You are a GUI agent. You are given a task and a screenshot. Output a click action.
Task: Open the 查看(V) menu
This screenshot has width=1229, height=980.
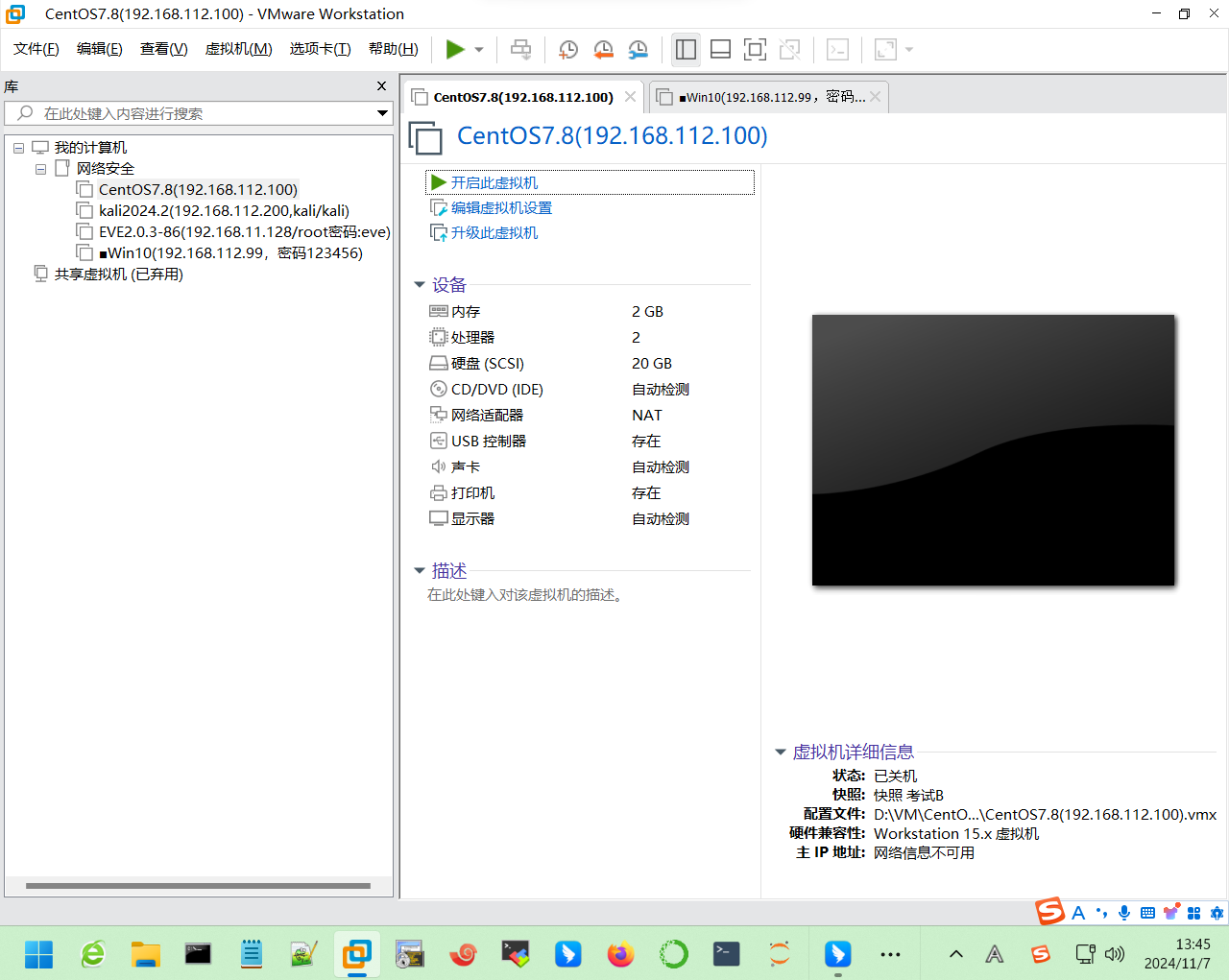click(x=163, y=49)
